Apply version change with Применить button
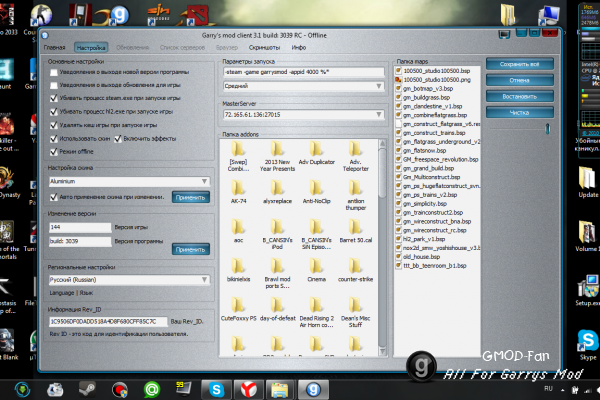 point(191,249)
